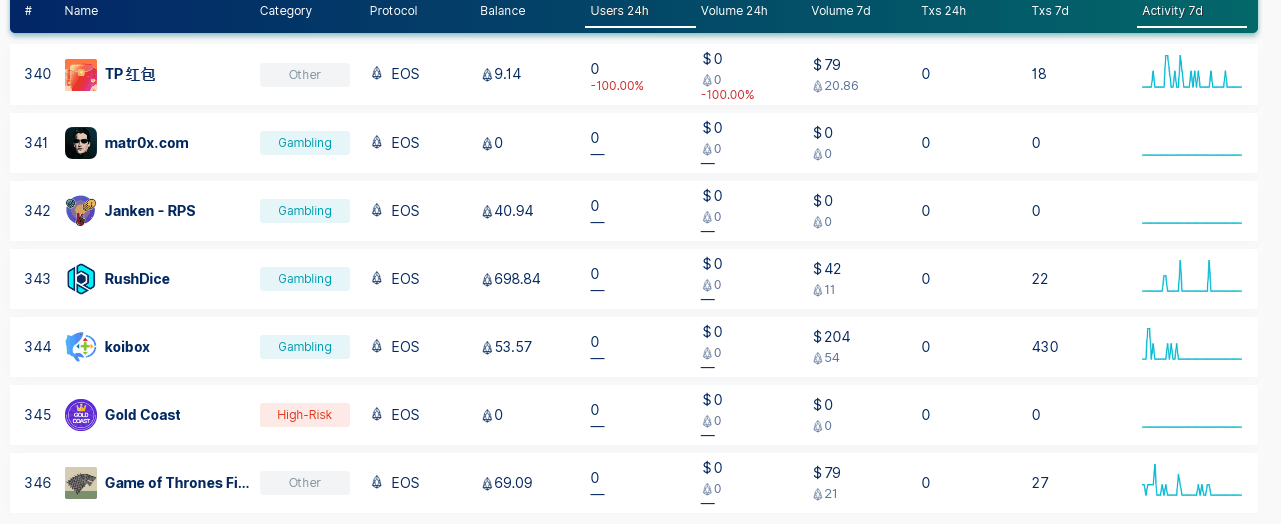1281x524 pixels.
Task: Open RushDice 7-day activity sparkline chart
Action: pyautogui.click(x=1191, y=276)
